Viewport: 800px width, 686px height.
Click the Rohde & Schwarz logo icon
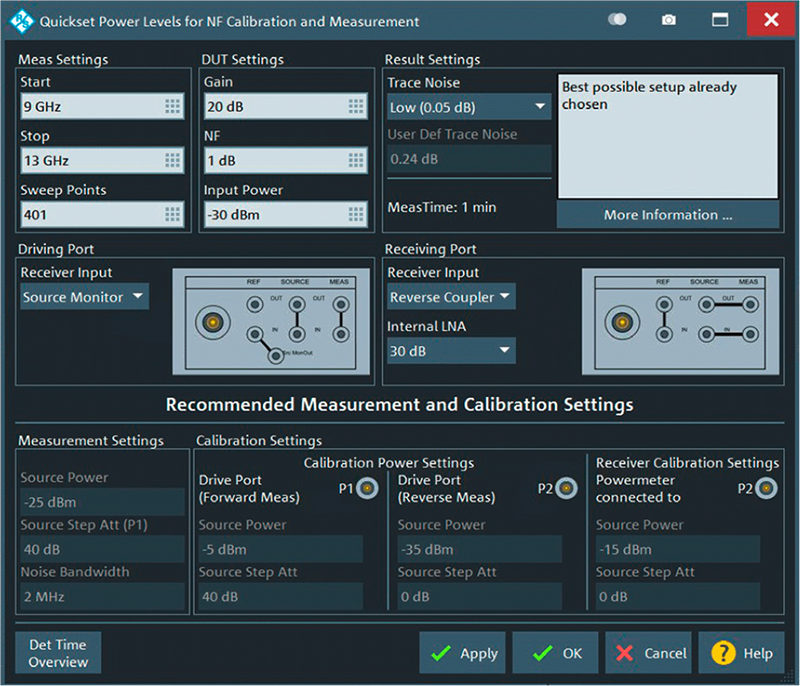point(20,20)
